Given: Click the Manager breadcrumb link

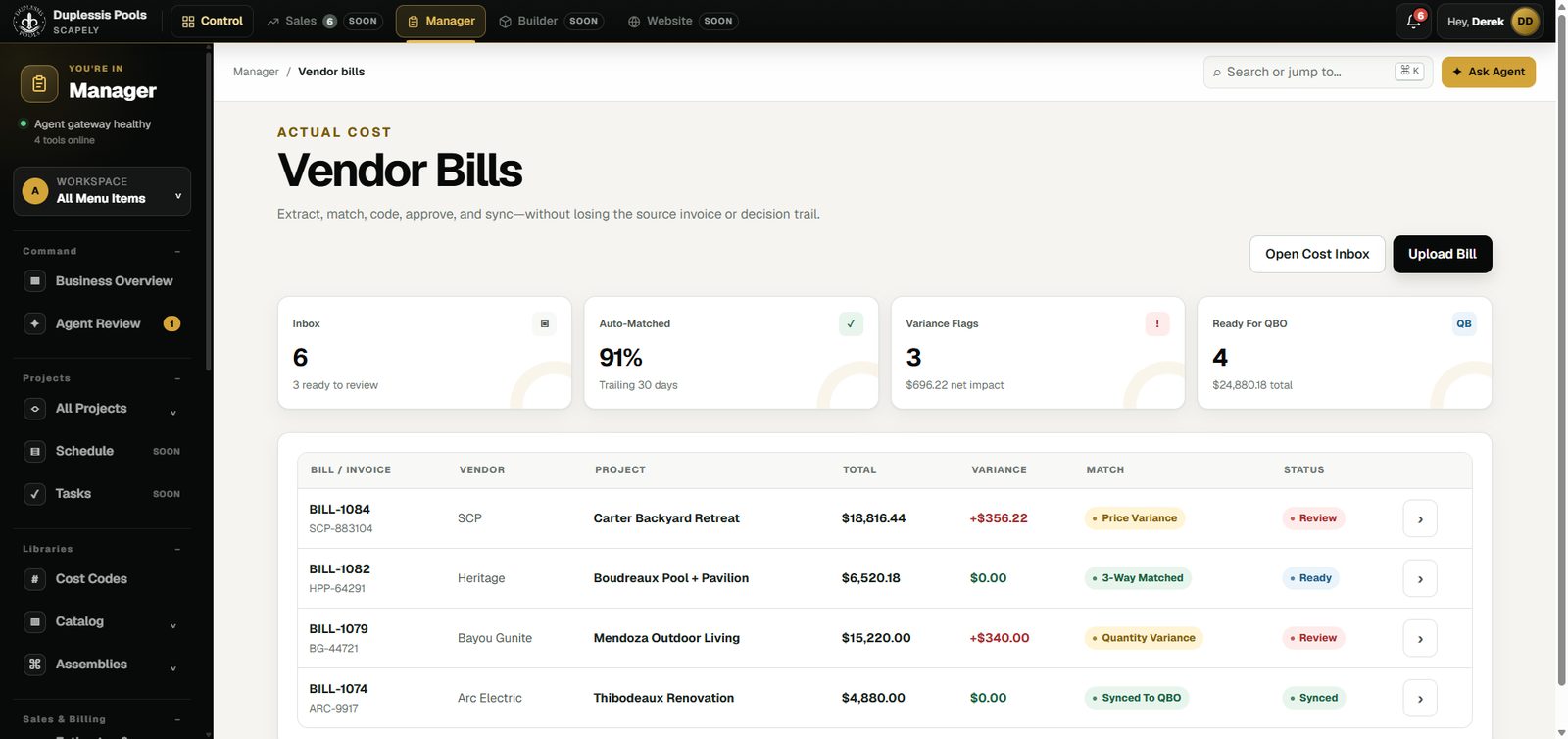Looking at the screenshot, I should pos(256,72).
